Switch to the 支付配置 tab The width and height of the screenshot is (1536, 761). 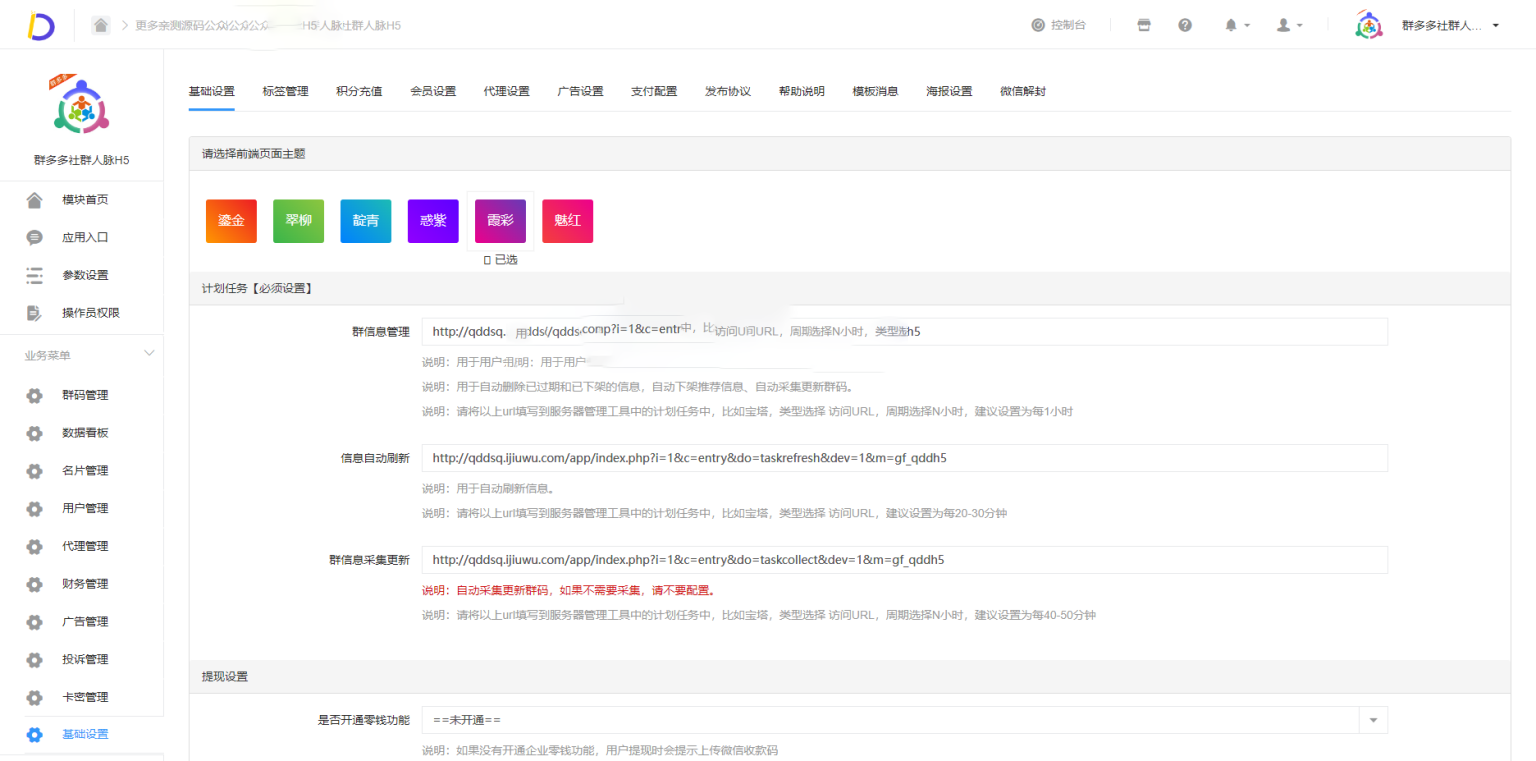tap(654, 91)
